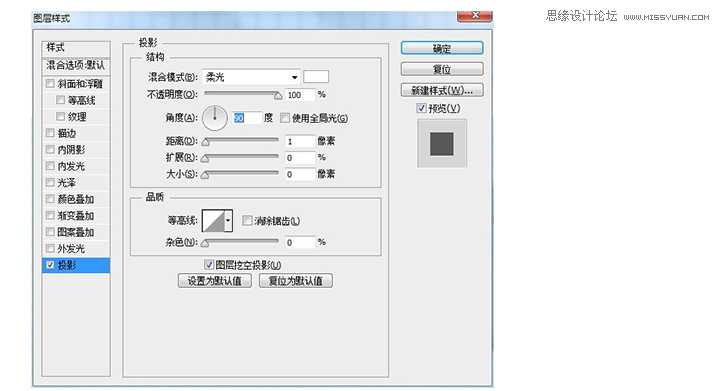The width and height of the screenshot is (720, 391).
Task: Click the 杂色 slider handle
Action: [206, 243]
